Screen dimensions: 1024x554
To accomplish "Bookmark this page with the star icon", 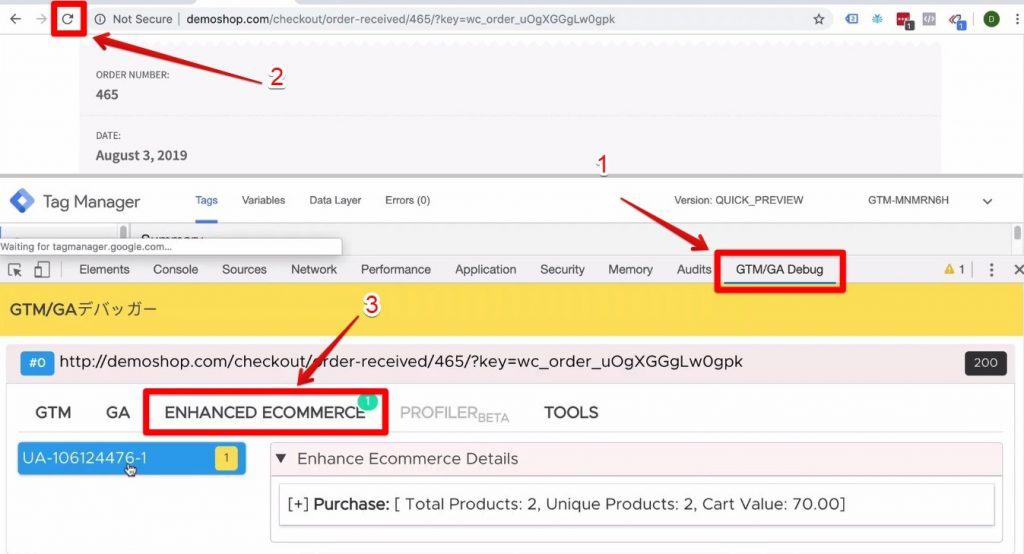I will pos(819,19).
